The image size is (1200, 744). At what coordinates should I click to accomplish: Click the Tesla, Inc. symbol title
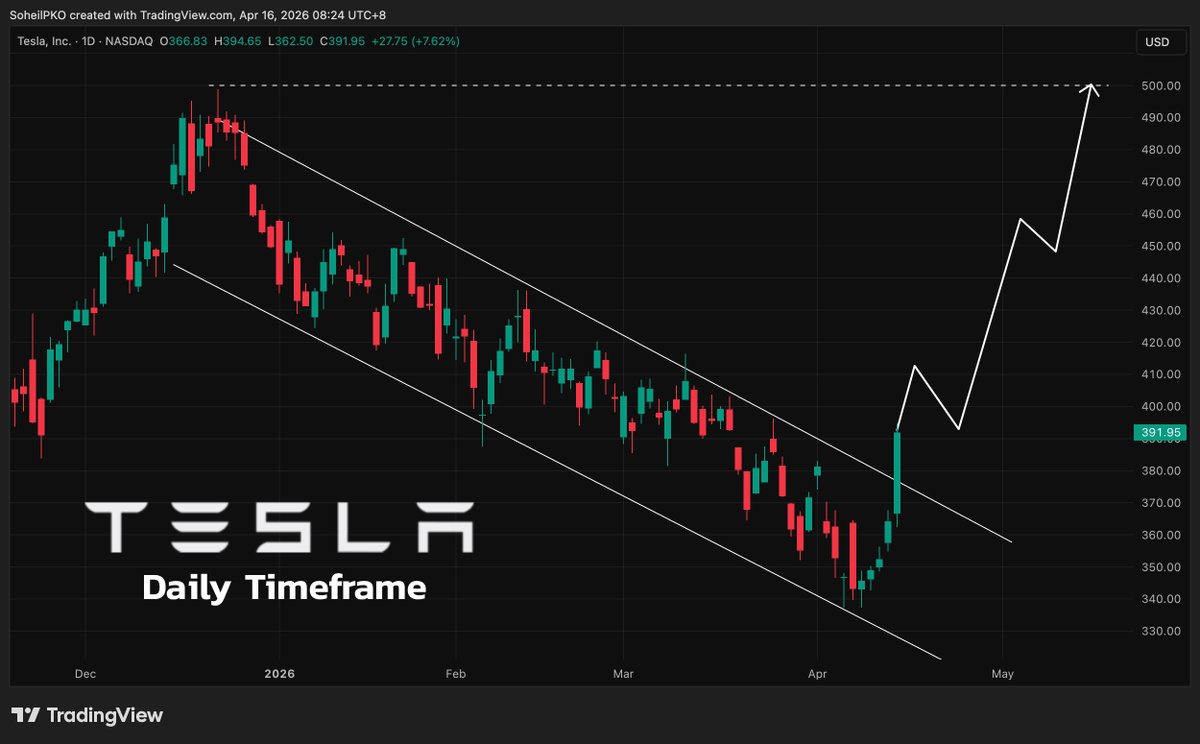[x=42, y=41]
